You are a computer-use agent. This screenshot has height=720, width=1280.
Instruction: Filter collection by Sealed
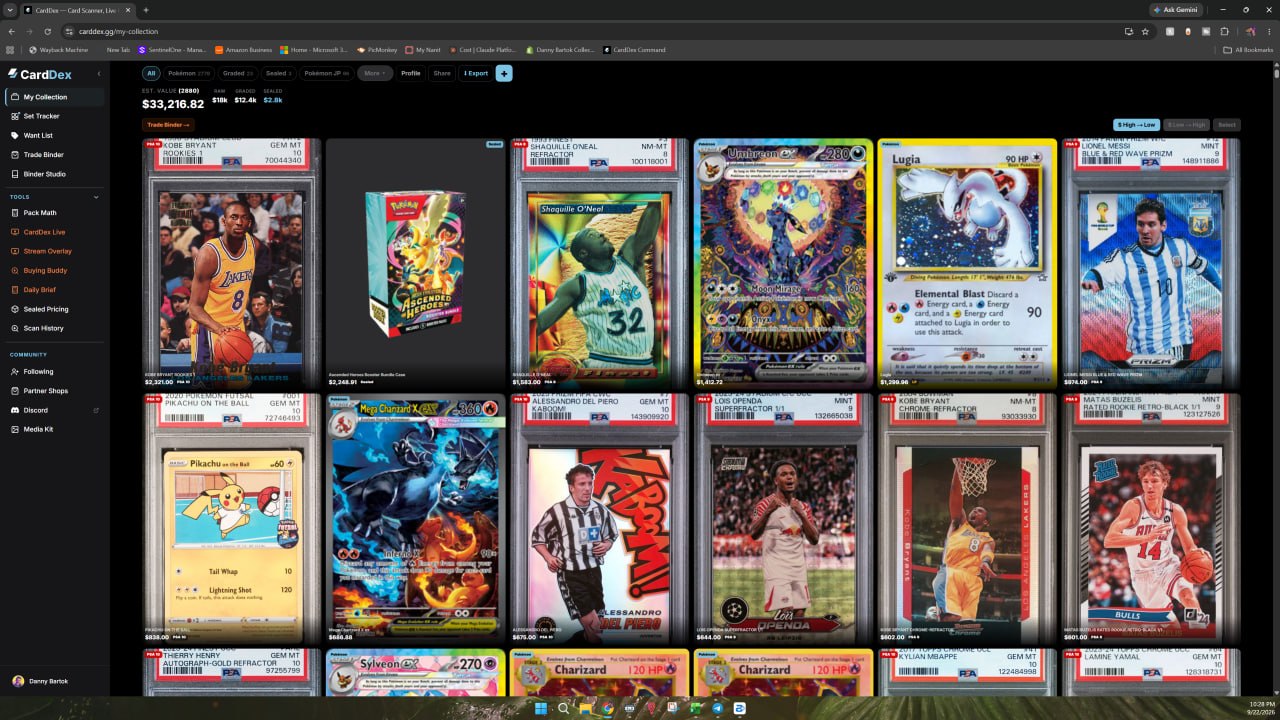[x=279, y=73]
